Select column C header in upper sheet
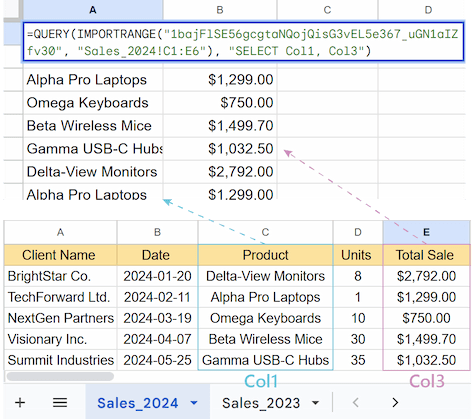Viewport: 472px width, 419px height. (x=327, y=10)
